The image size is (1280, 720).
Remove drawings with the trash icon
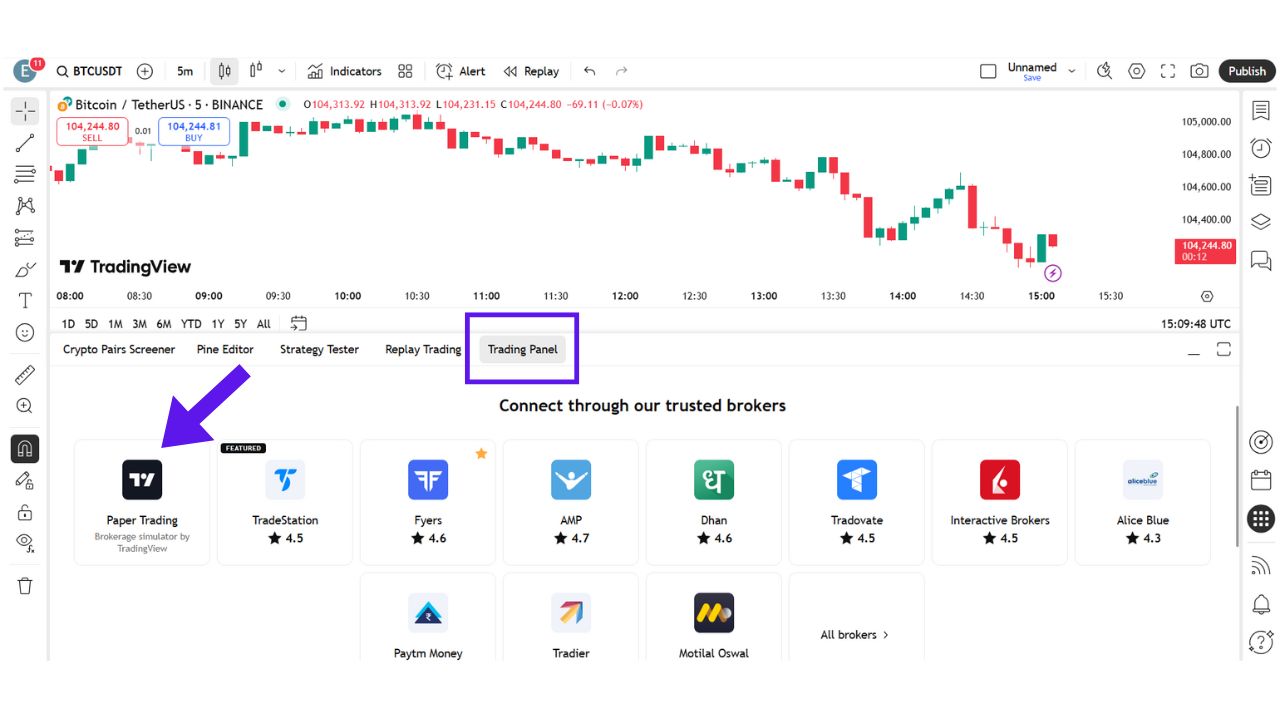click(25, 585)
